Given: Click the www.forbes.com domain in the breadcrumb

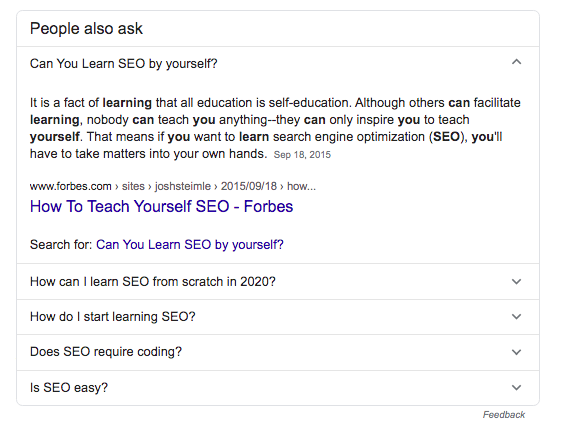Looking at the screenshot, I should 71,186.
